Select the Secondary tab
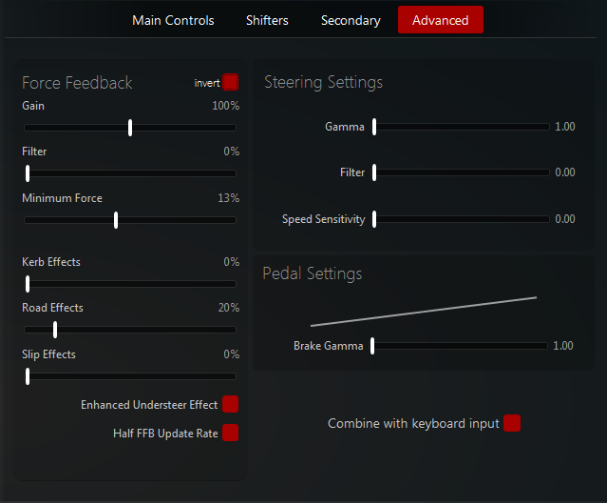Image resolution: width=607 pixels, height=503 pixels. click(351, 20)
